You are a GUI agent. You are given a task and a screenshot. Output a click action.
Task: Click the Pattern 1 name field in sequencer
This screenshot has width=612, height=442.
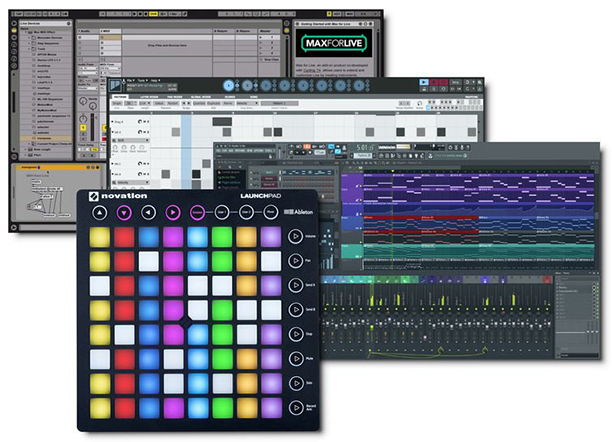[x=280, y=103]
